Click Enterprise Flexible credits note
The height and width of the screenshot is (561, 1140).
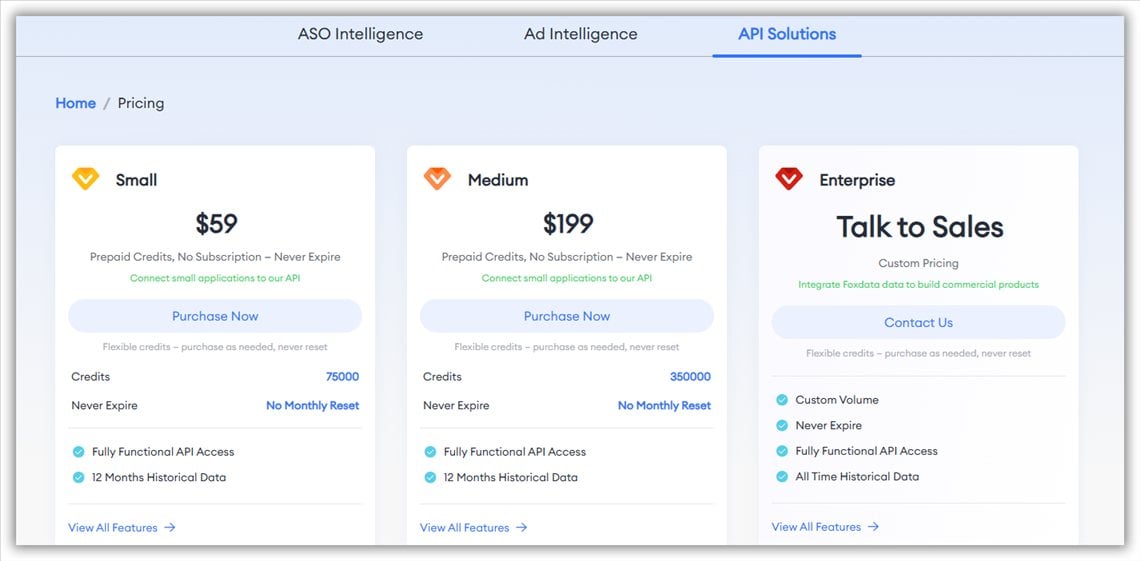[918, 353]
